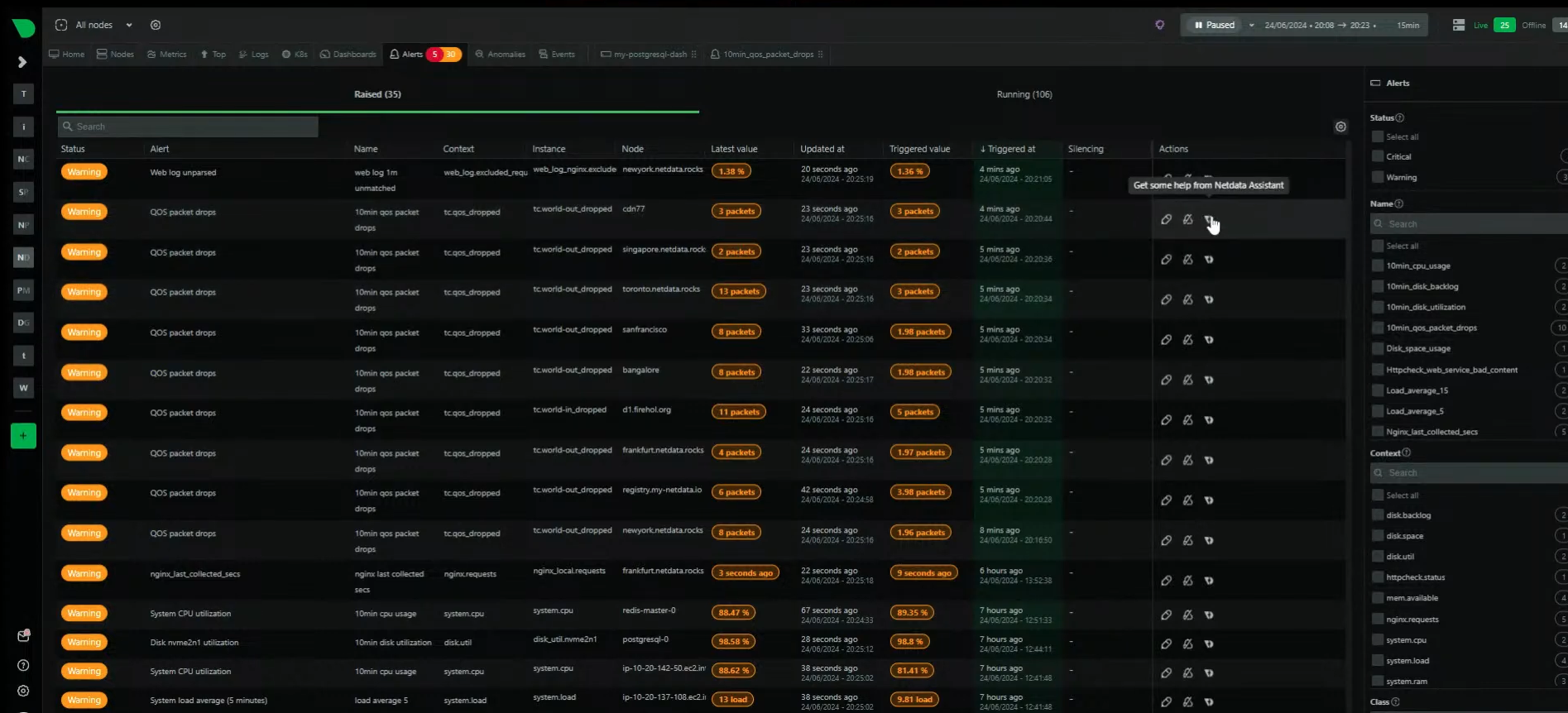This screenshot has height=713, width=1568.
Task: Click configure icon in the redis-master-0 row
Action: pos(1166,615)
